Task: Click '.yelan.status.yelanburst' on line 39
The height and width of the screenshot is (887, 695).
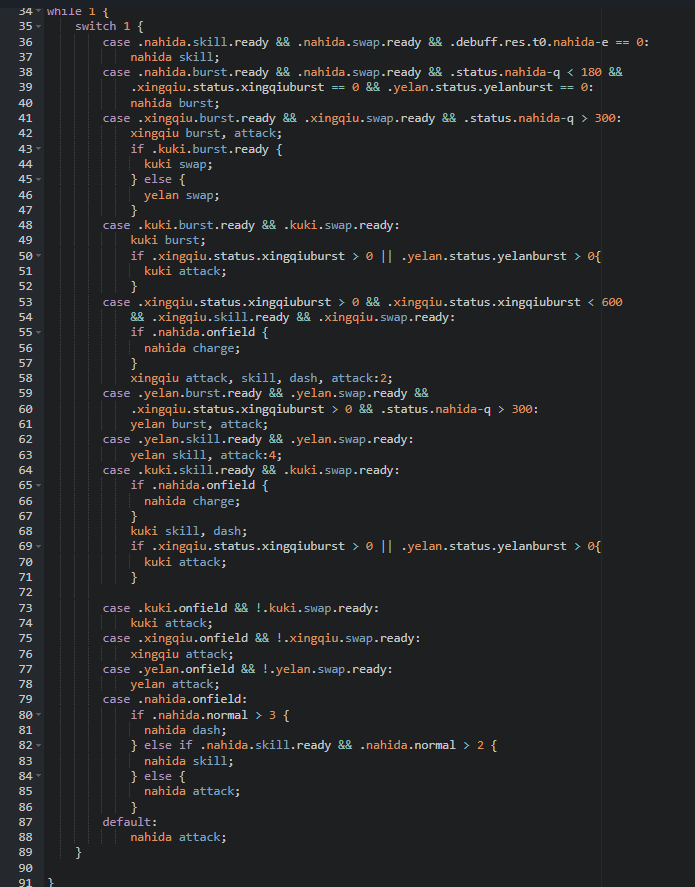Action: coord(470,88)
